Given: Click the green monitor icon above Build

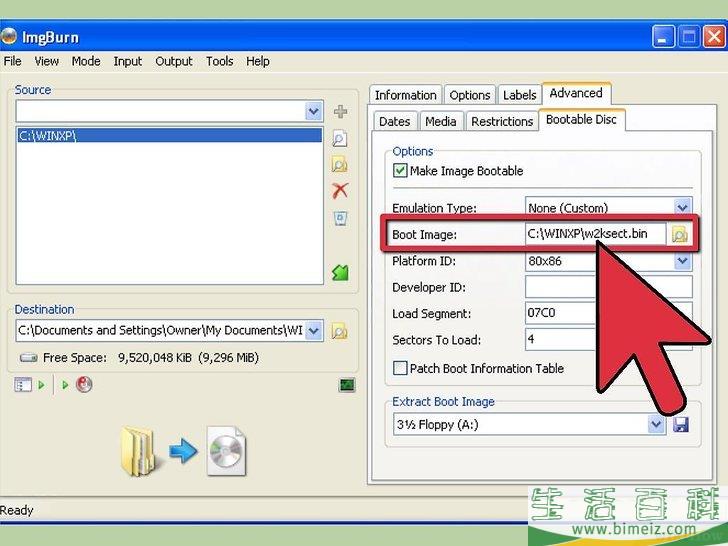Looking at the screenshot, I should pyautogui.click(x=347, y=384).
